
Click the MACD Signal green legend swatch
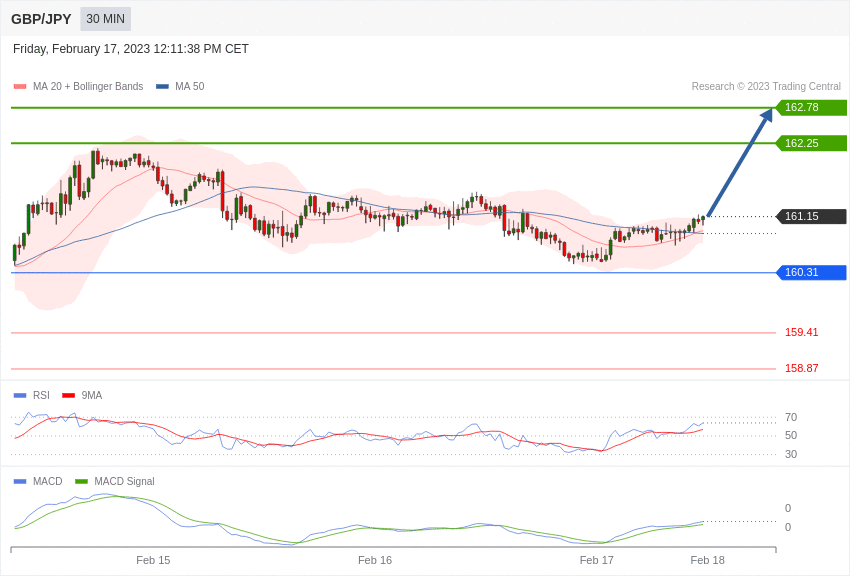(x=81, y=481)
